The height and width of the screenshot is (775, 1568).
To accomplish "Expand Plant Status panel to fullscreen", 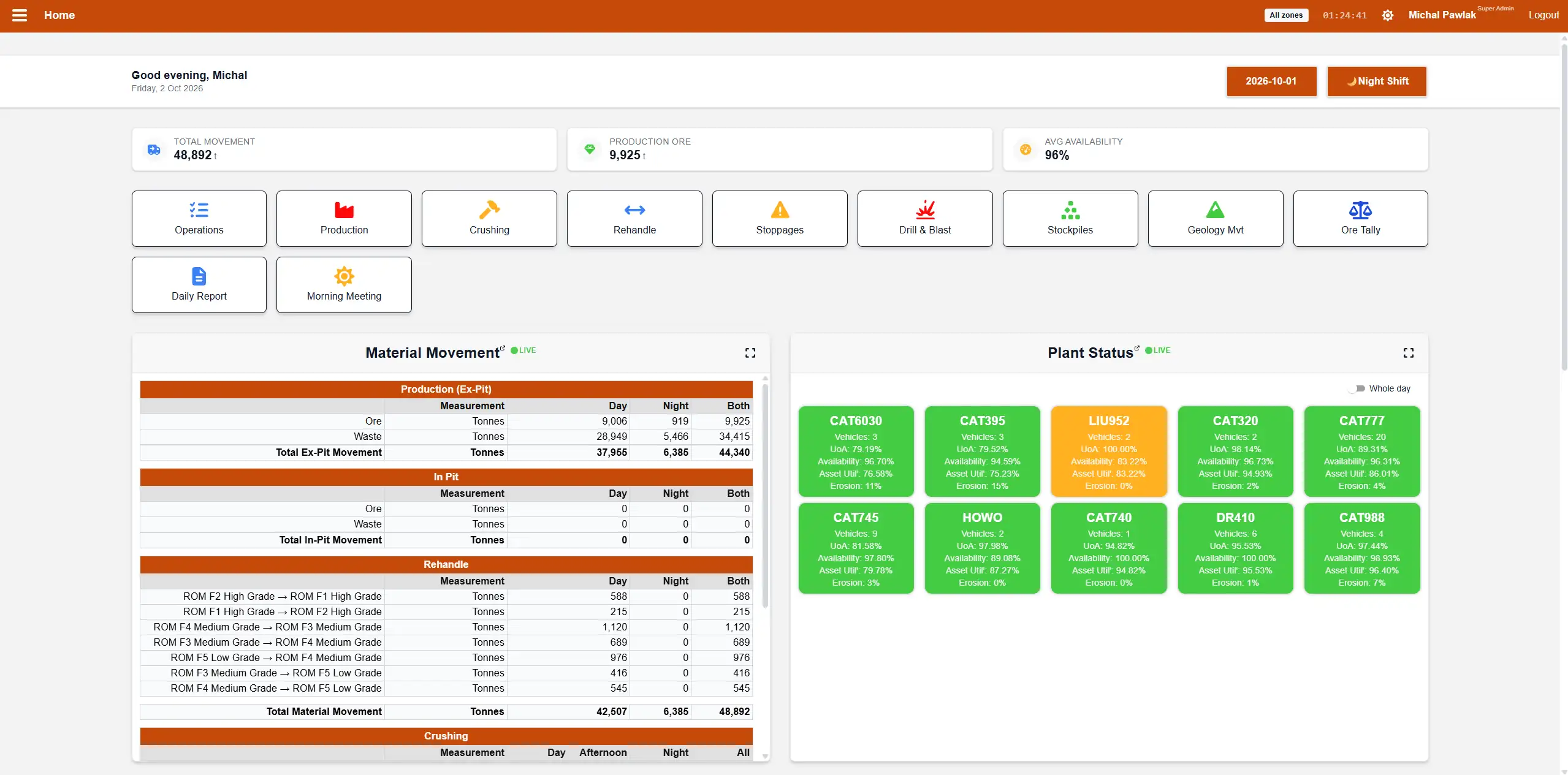I will 1409,353.
